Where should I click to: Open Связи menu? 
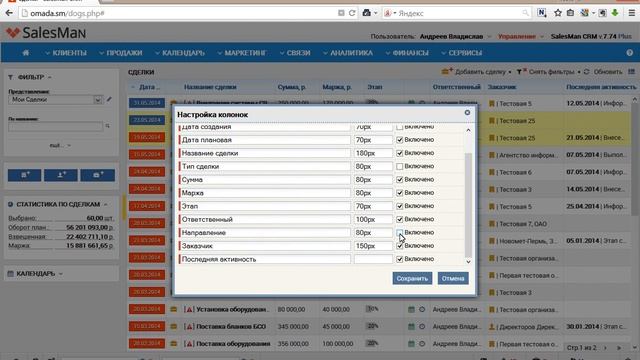[295, 53]
